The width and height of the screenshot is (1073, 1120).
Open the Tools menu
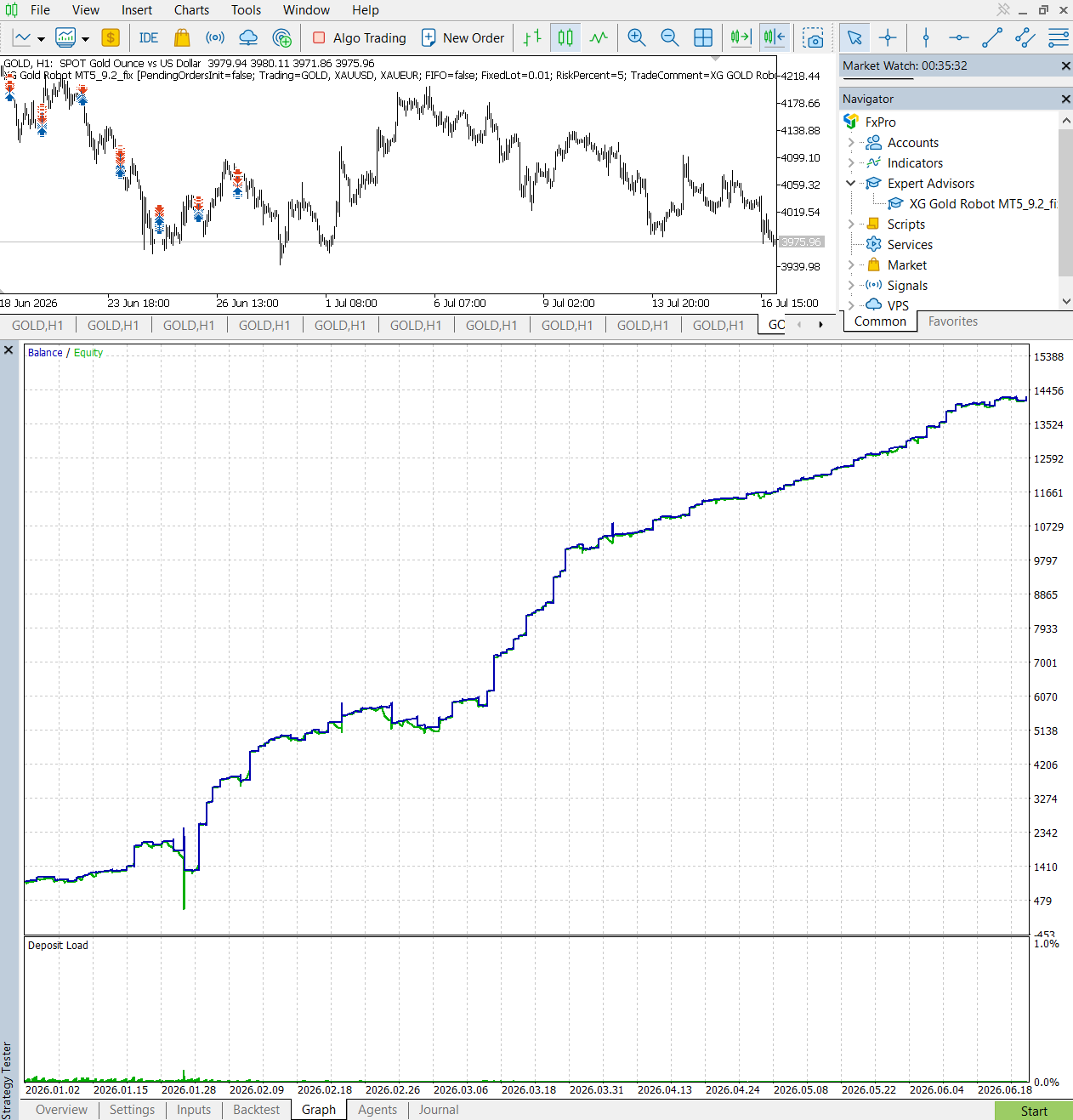click(246, 10)
